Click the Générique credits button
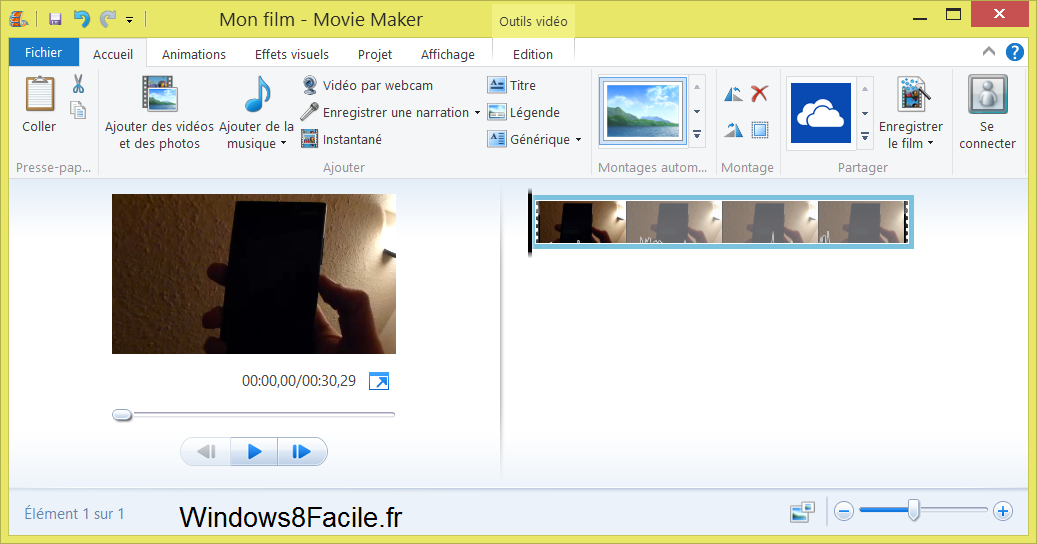 (529, 139)
